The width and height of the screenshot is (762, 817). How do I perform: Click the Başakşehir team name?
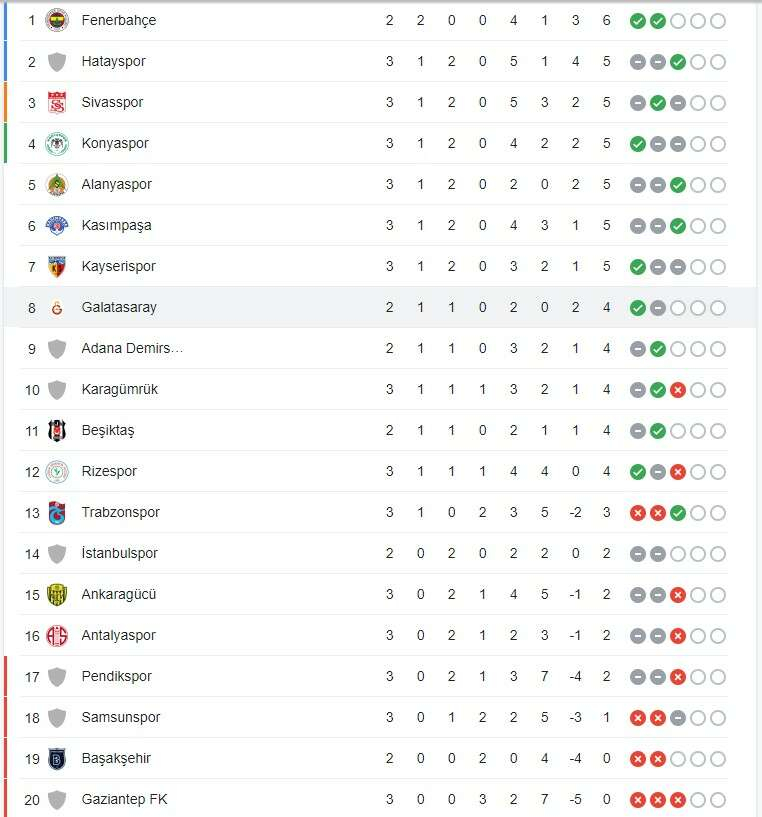(x=116, y=759)
